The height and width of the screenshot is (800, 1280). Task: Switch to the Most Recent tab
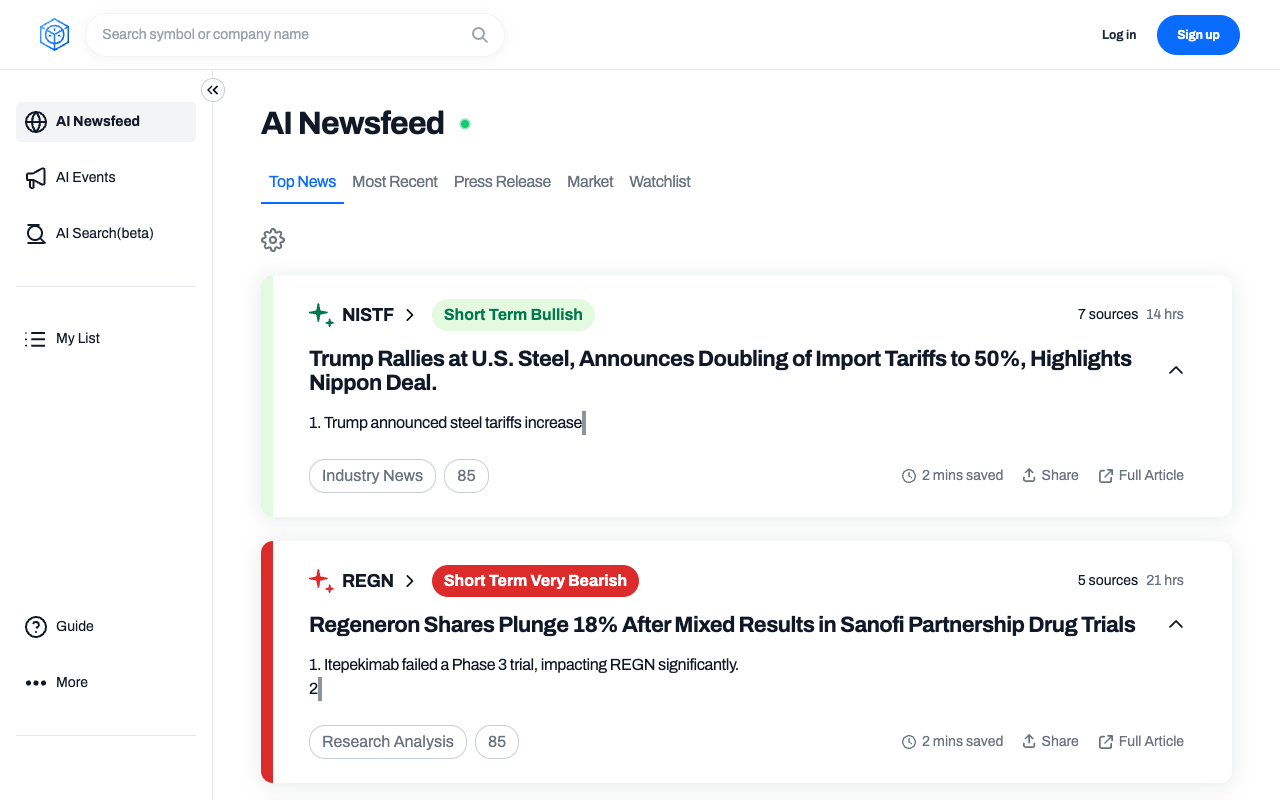coord(395,182)
